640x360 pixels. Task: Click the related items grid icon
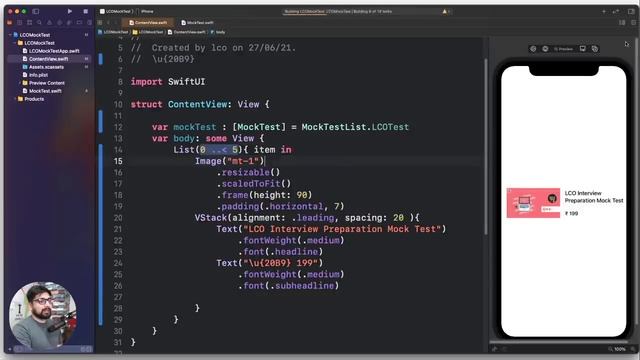pos(100,22)
